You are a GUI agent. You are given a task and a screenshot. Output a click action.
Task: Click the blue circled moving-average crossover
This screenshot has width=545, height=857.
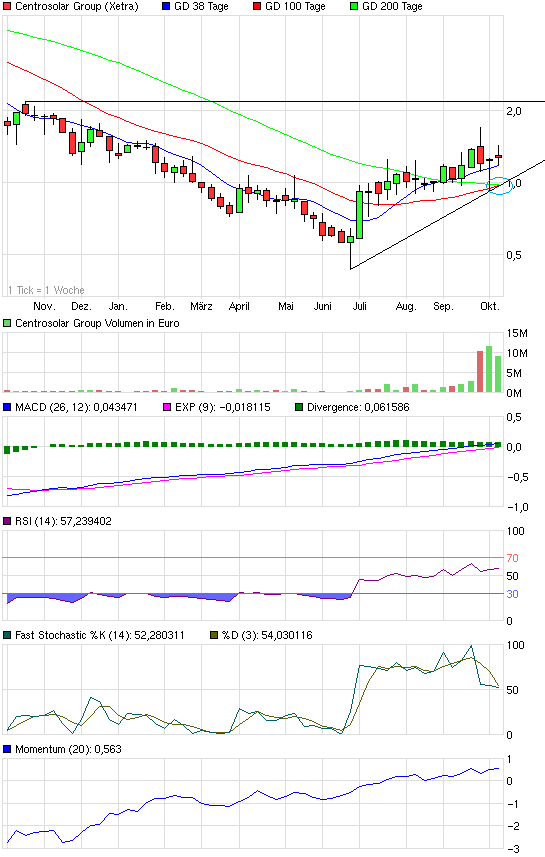(500, 186)
